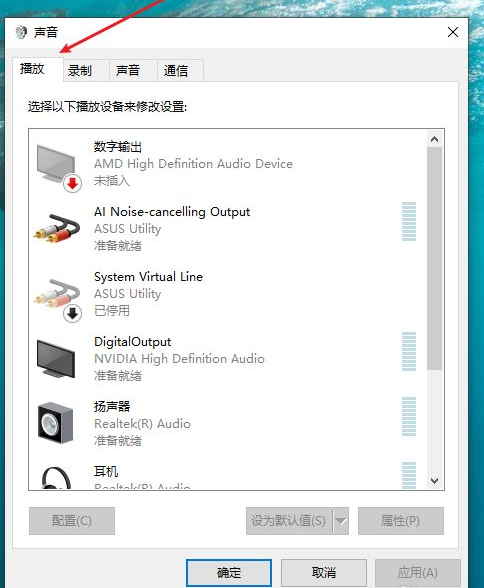Click the AI Noise-cancelling Output cable icon
484x588 pixels.
click(x=57, y=228)
